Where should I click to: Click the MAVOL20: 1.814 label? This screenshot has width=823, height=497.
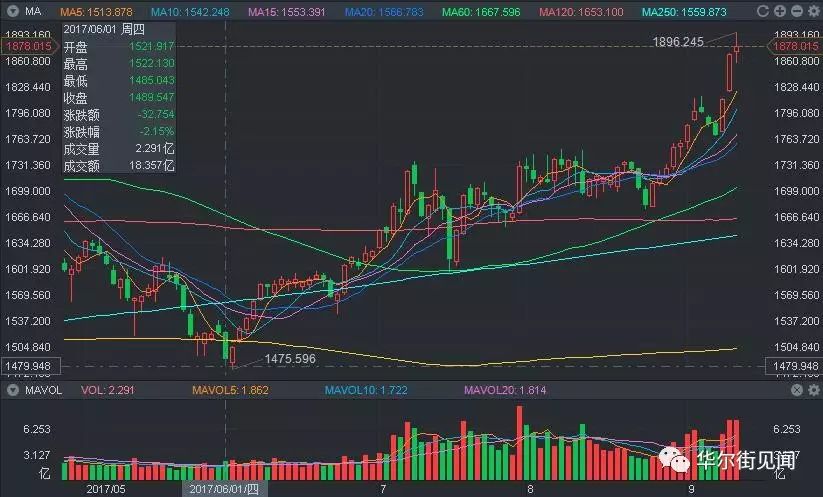[505, 390]
